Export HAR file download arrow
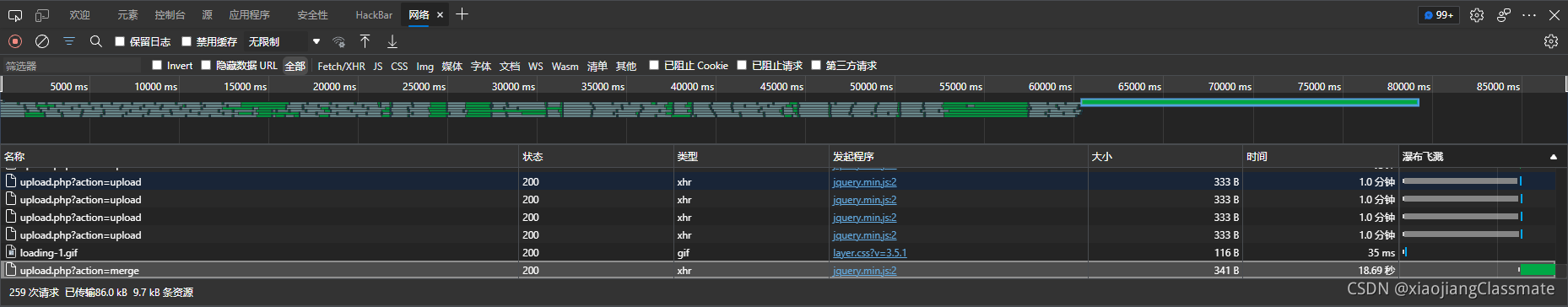 click(x=392, y=41)
